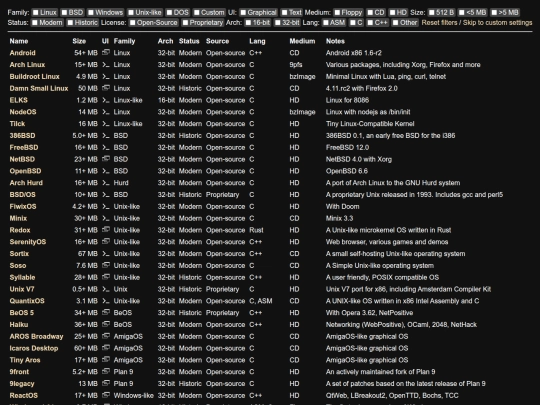Click terminal icon in Minix row

(x=106, y=218)
